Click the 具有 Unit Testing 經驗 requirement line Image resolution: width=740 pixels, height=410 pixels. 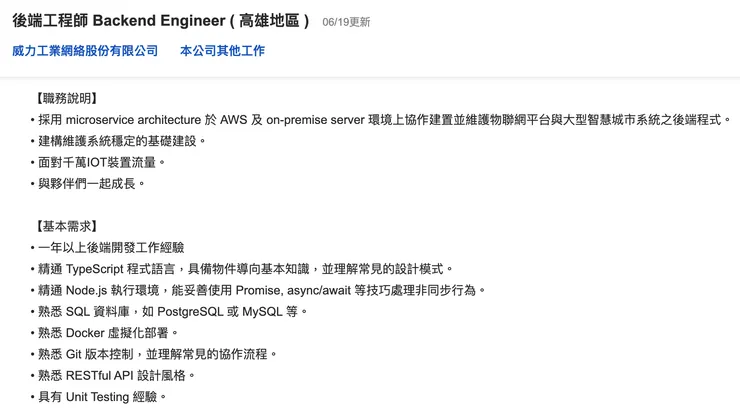pyautogui.click(x=98, y=396)
